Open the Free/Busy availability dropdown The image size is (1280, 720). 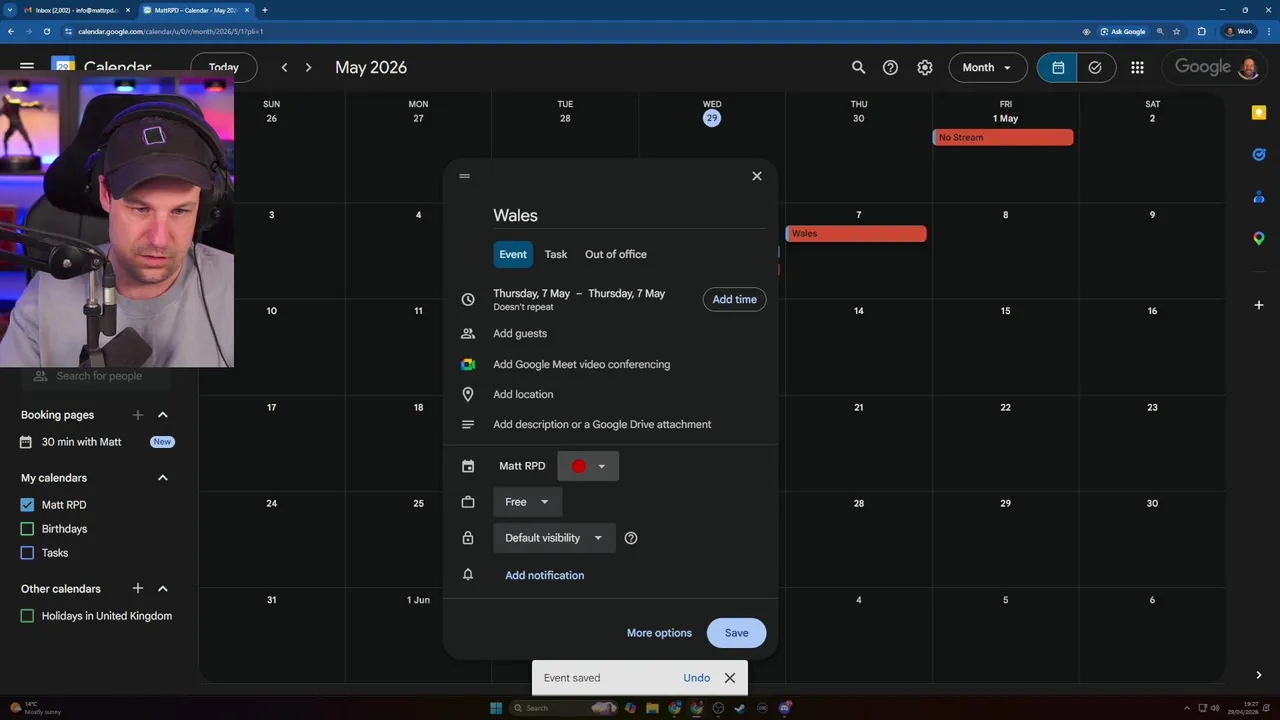[x=527, y=502]
